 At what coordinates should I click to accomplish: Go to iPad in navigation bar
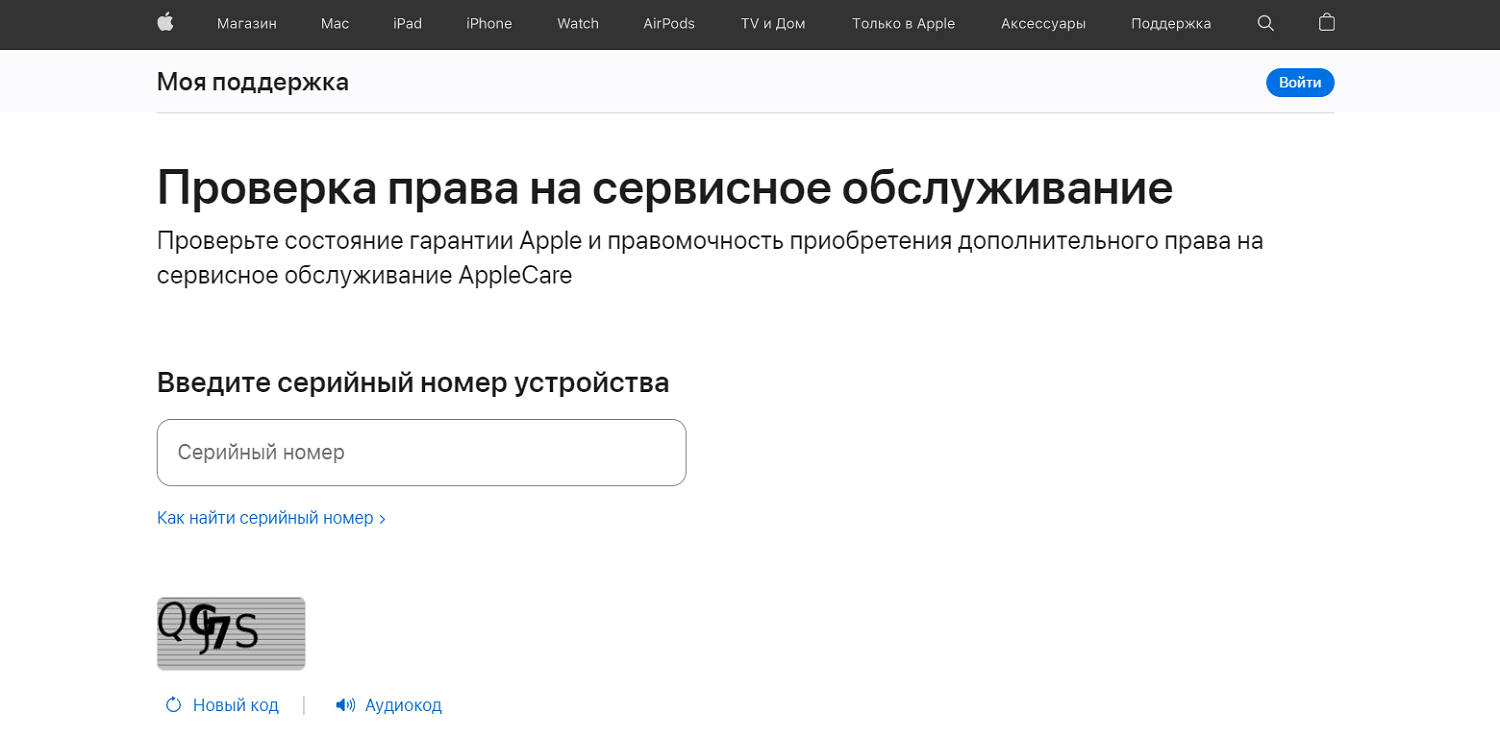pyautogui.click(x=407, y=23)
